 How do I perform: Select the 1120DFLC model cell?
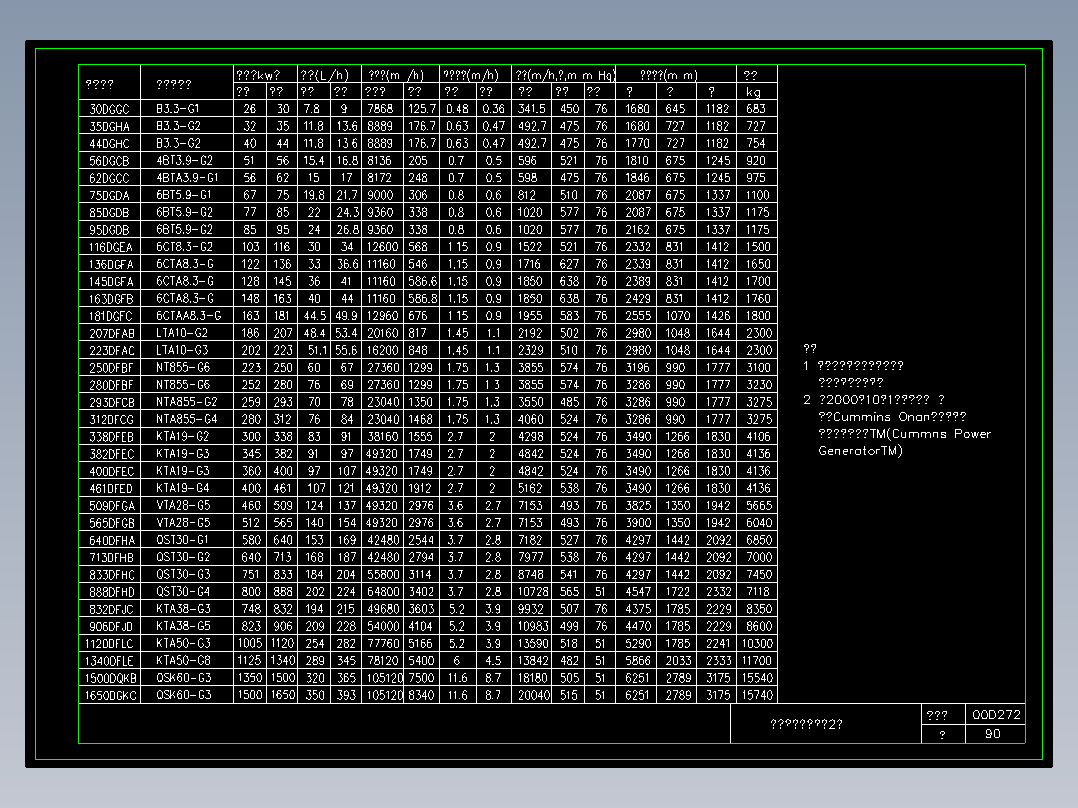pos(109,644)
